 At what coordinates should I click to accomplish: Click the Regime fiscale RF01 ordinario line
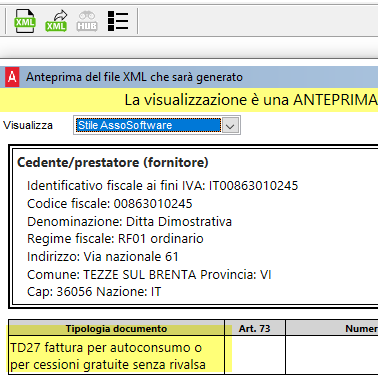tap(115, 239)
